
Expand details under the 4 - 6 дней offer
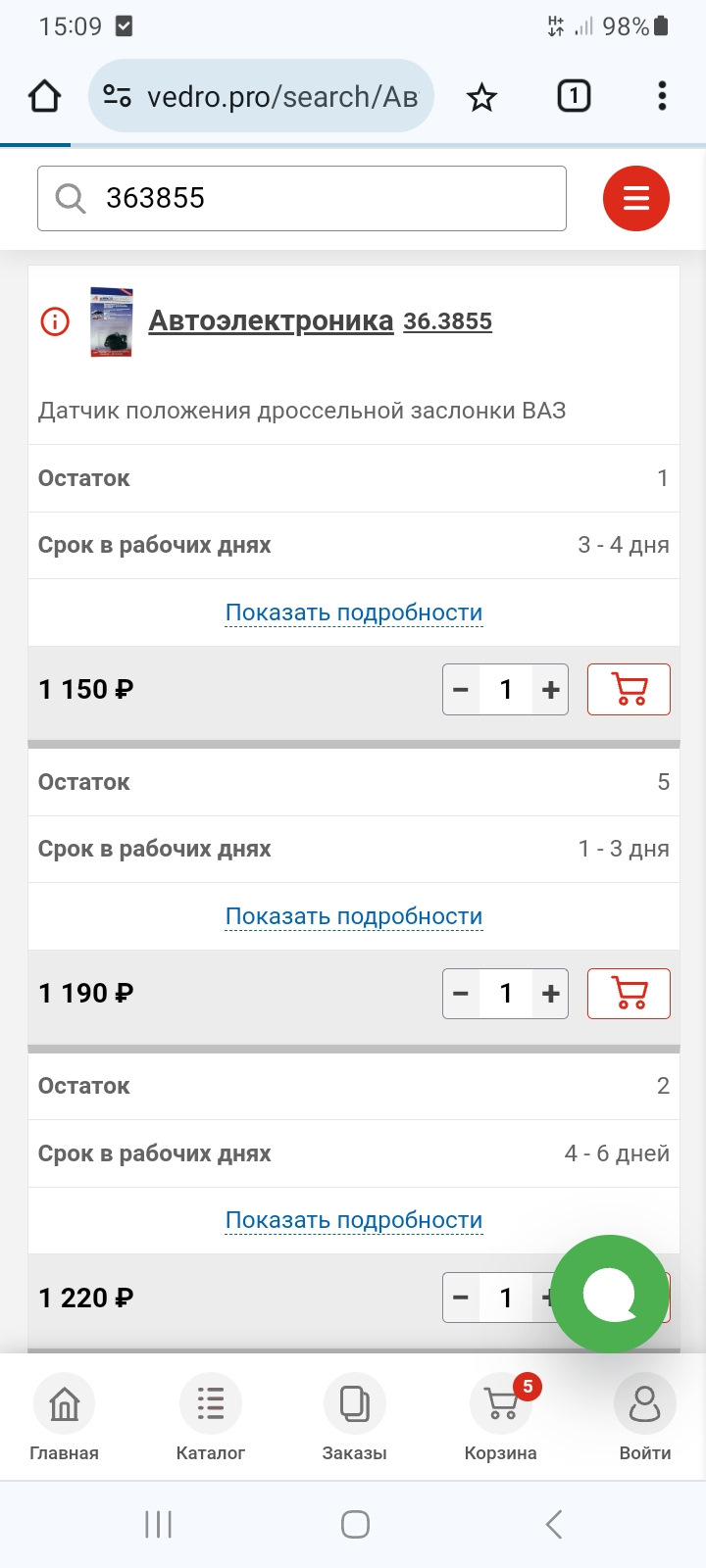click(x=354, y=1220)
